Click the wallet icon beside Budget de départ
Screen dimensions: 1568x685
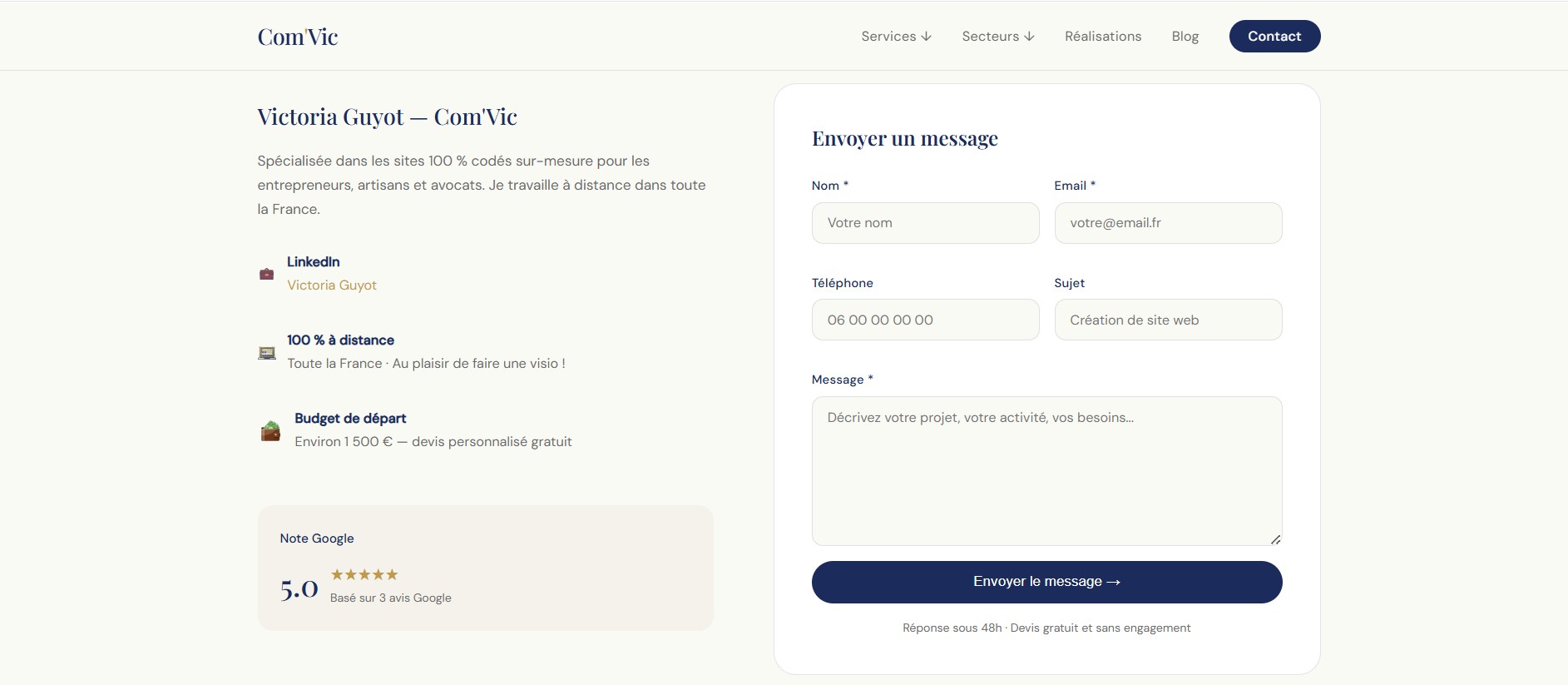[270, 430]
